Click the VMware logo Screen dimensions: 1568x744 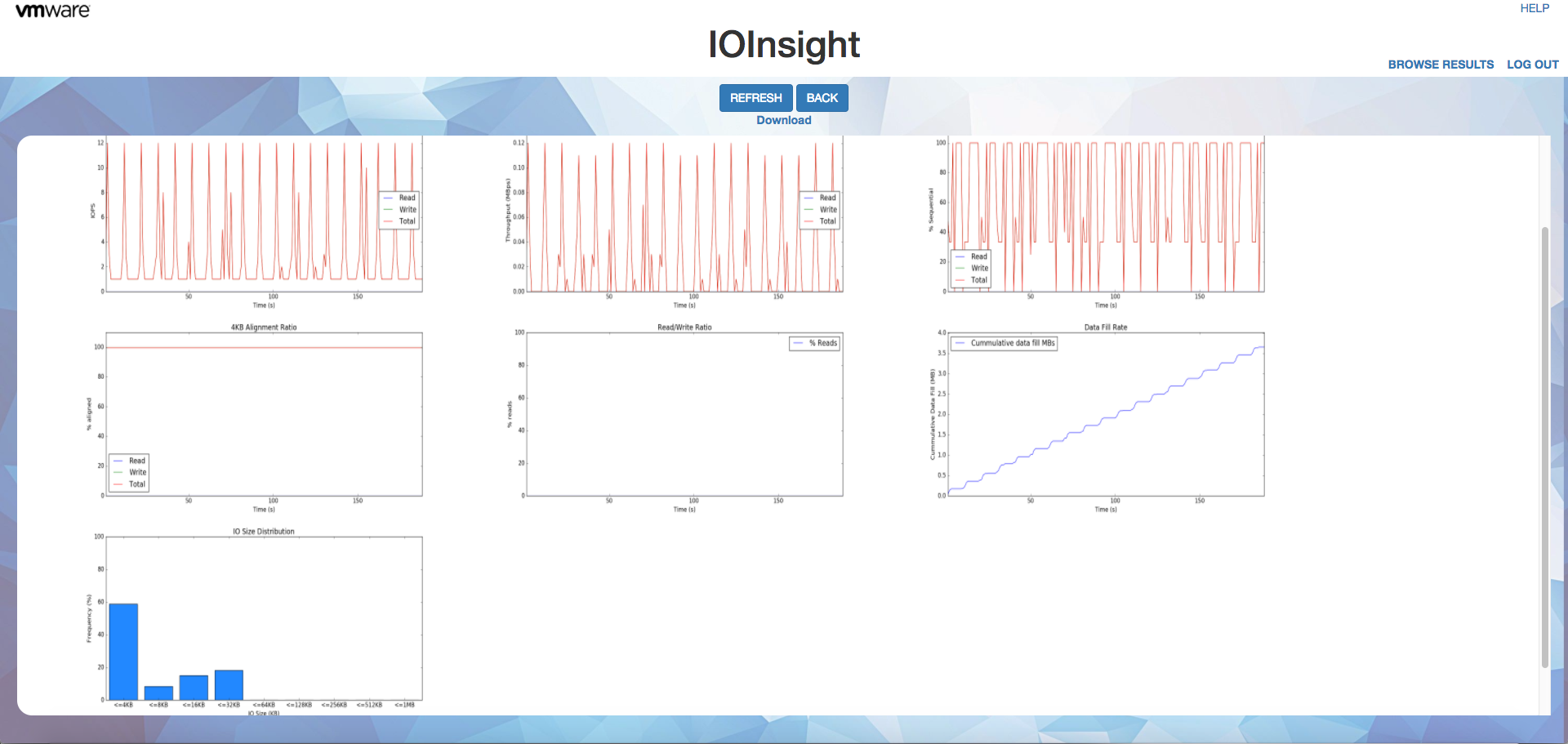pos(53,11)
